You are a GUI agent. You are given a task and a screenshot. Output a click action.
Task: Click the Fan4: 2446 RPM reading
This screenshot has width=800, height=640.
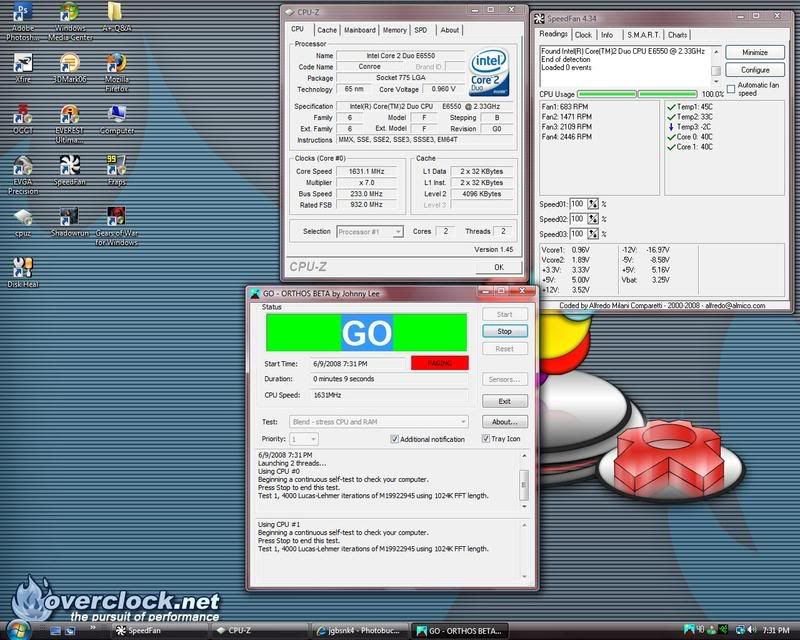tap(567, 137)
